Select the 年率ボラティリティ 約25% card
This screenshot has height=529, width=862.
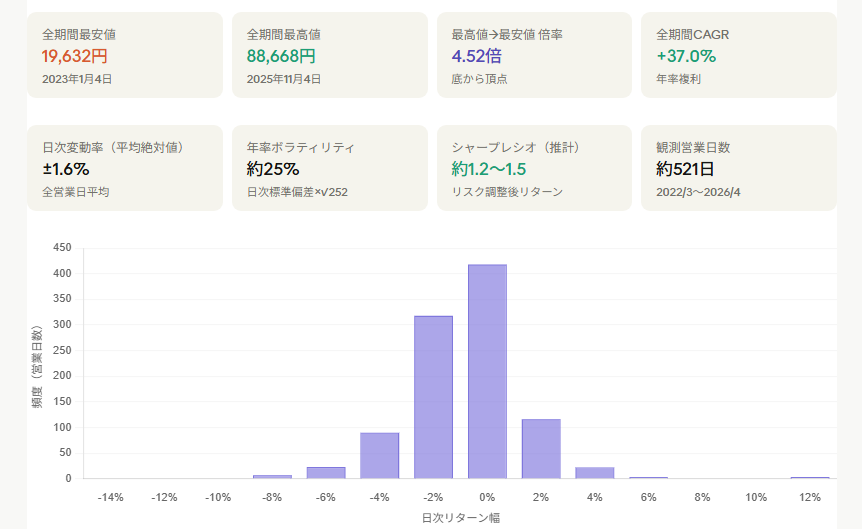tap(329, 168)
